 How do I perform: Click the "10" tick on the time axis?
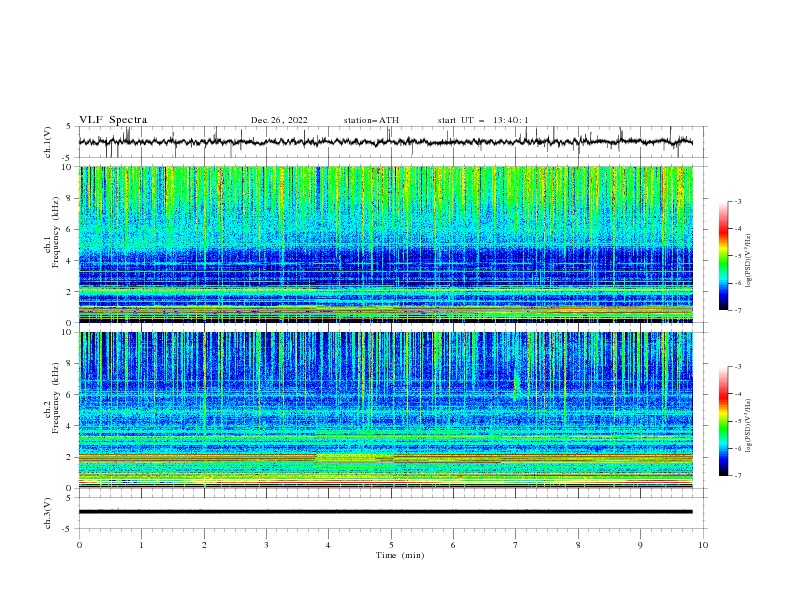(x=703, y=545)
